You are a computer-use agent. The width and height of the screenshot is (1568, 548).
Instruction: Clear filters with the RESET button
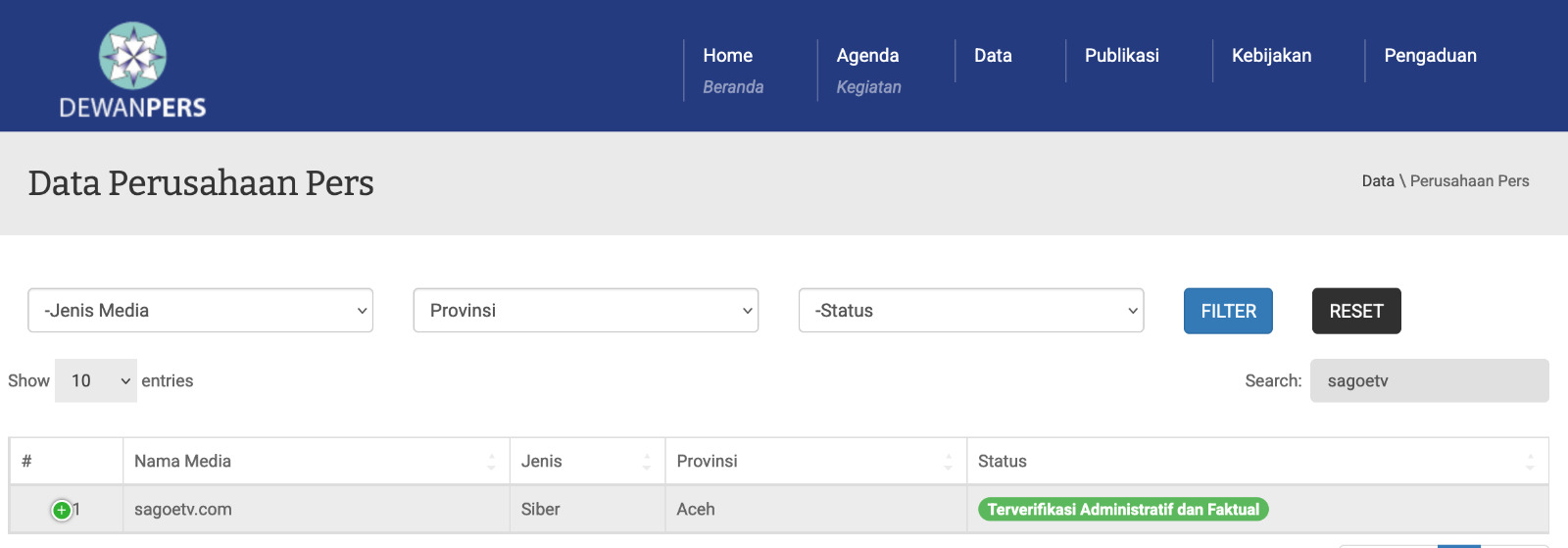(1356, 311)
